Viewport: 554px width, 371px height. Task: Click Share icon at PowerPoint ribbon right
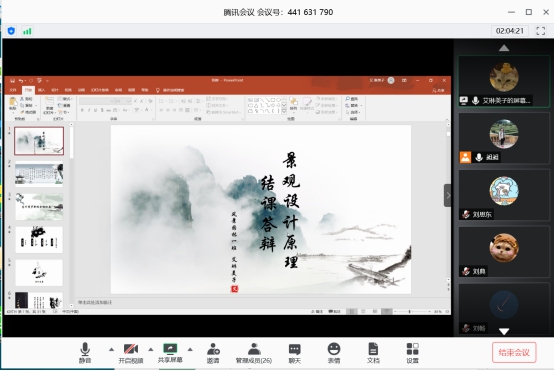tap(438, 90)
